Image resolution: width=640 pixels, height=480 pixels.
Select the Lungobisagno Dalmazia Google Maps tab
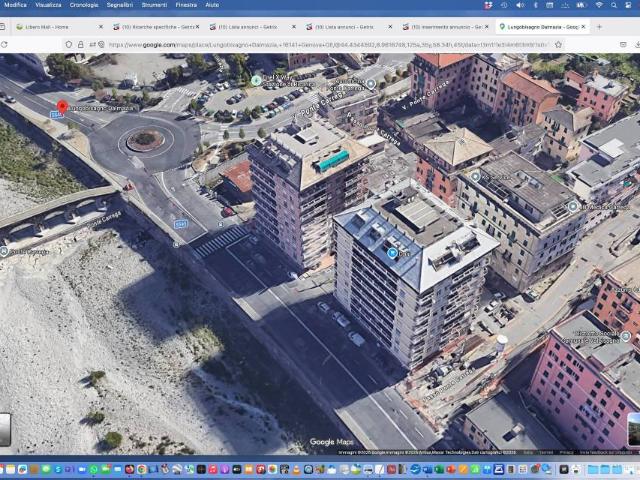tap(542, 27)
